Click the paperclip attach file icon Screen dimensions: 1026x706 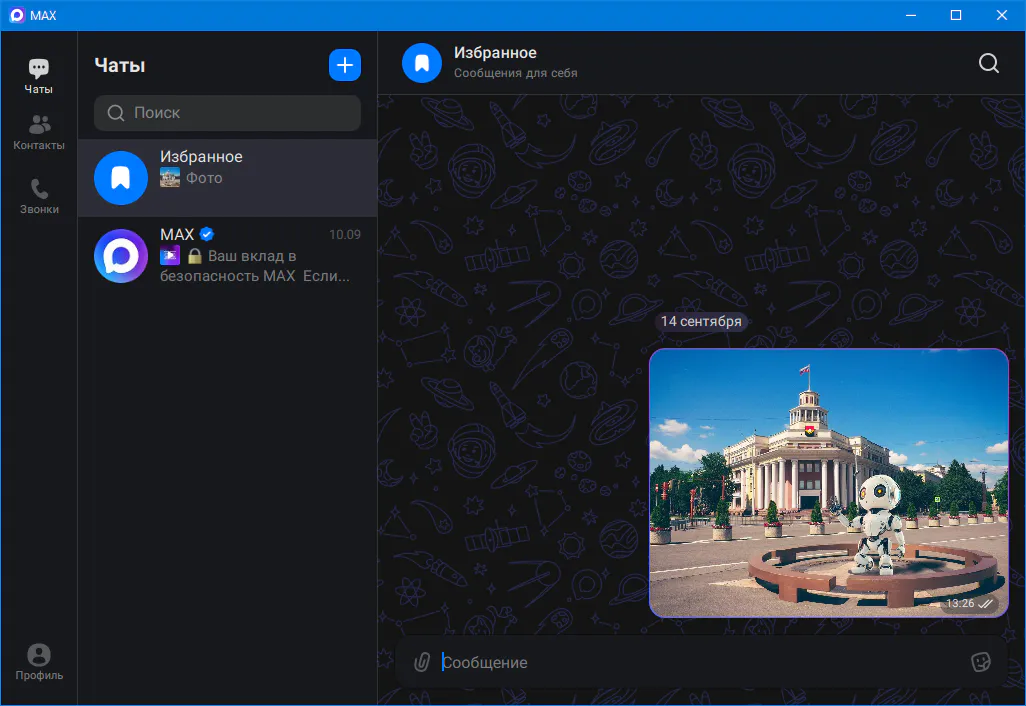pyautogui.click(x=422, y=662)
